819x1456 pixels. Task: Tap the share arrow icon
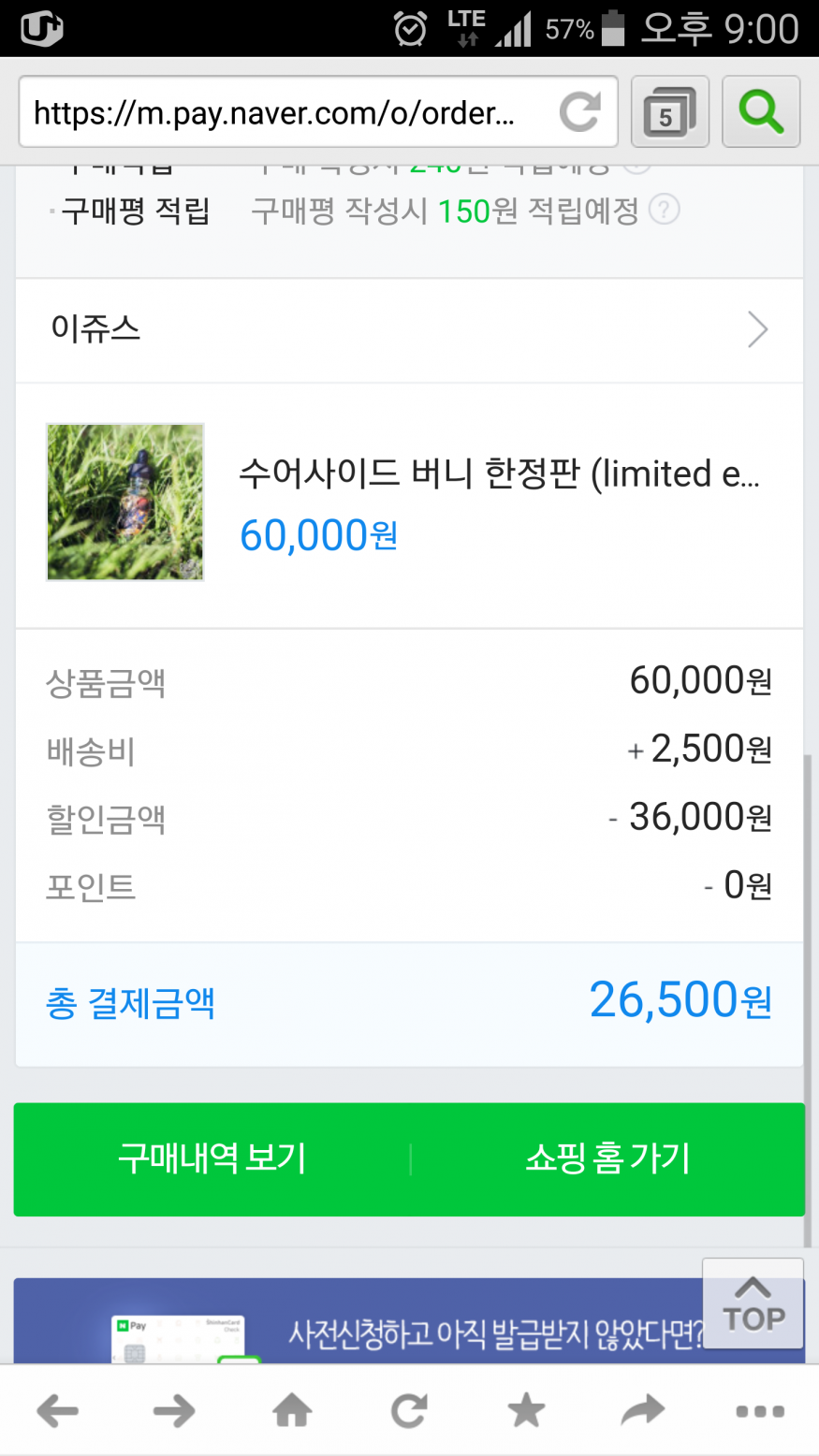click(643, 1410)
